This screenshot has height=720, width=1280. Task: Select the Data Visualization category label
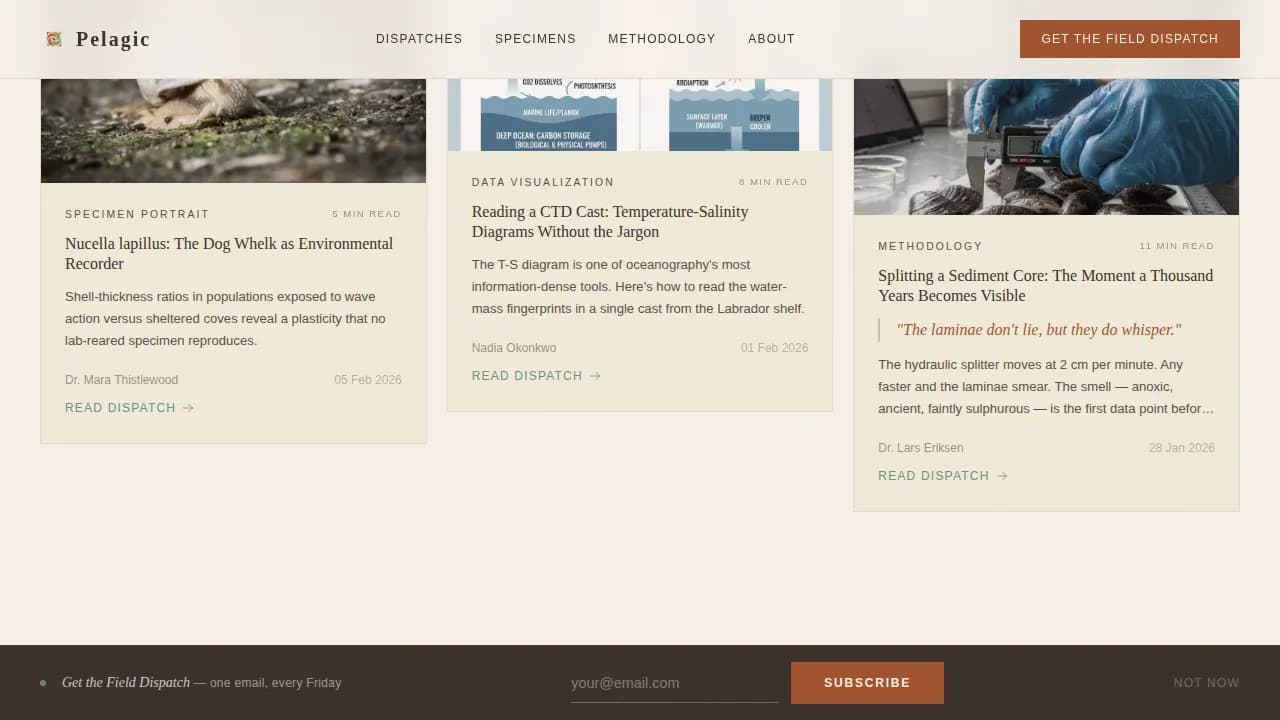click(x=543, y=182)
